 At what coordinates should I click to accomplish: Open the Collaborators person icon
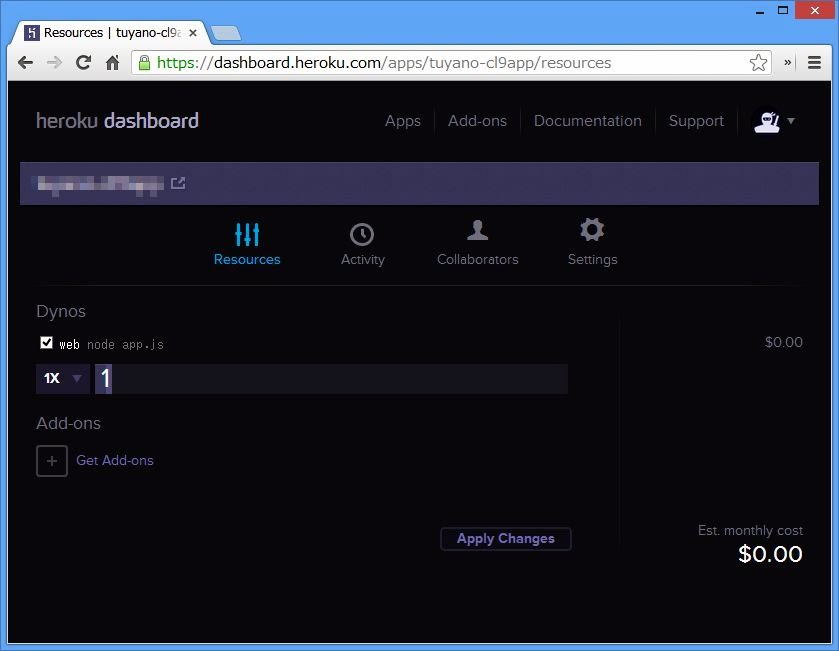click(477, 231)
